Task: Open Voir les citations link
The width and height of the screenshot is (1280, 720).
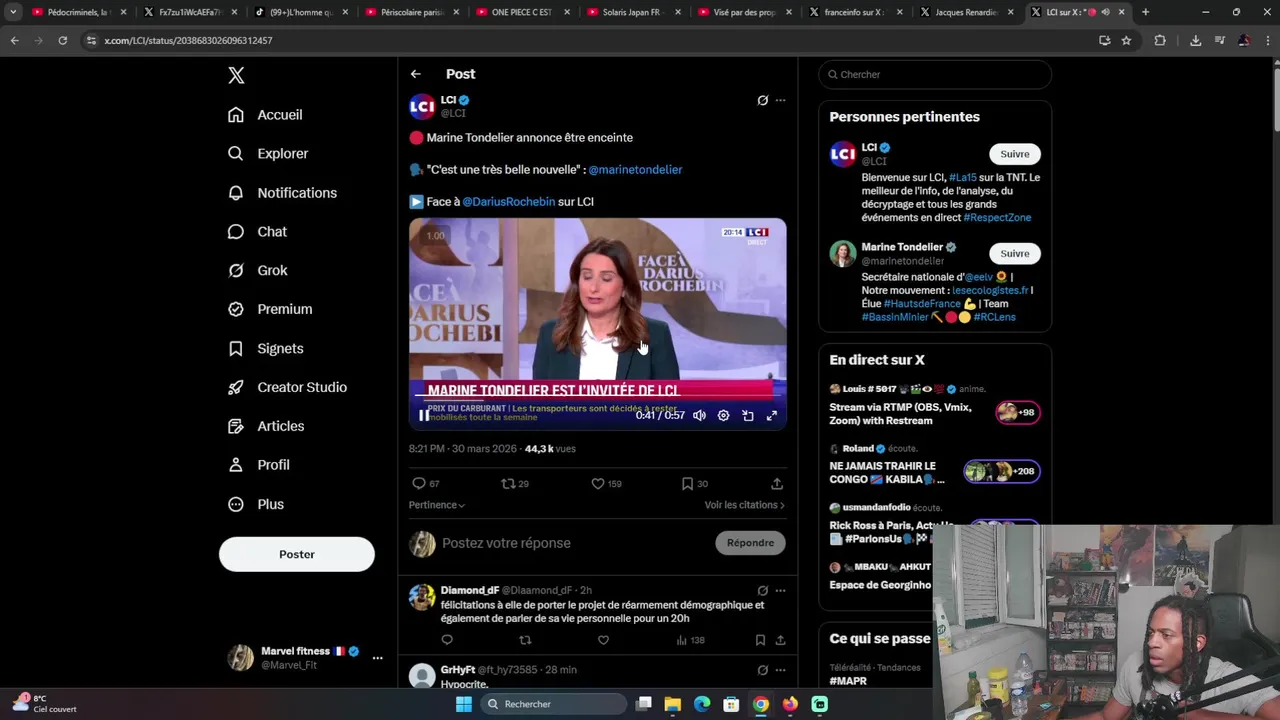Action: [x=744, y=505]
